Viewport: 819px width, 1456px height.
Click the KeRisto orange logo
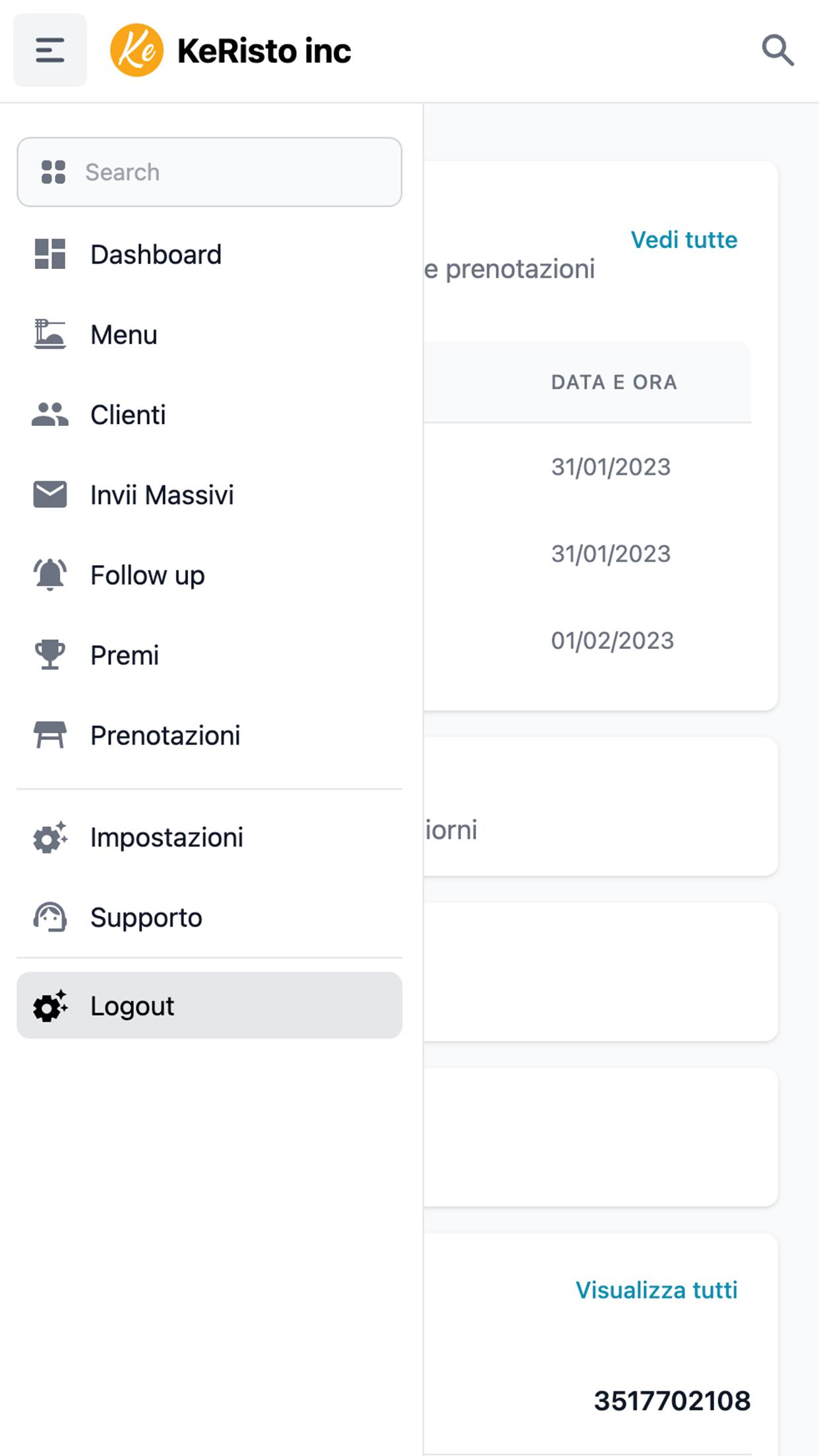point(136,50)
